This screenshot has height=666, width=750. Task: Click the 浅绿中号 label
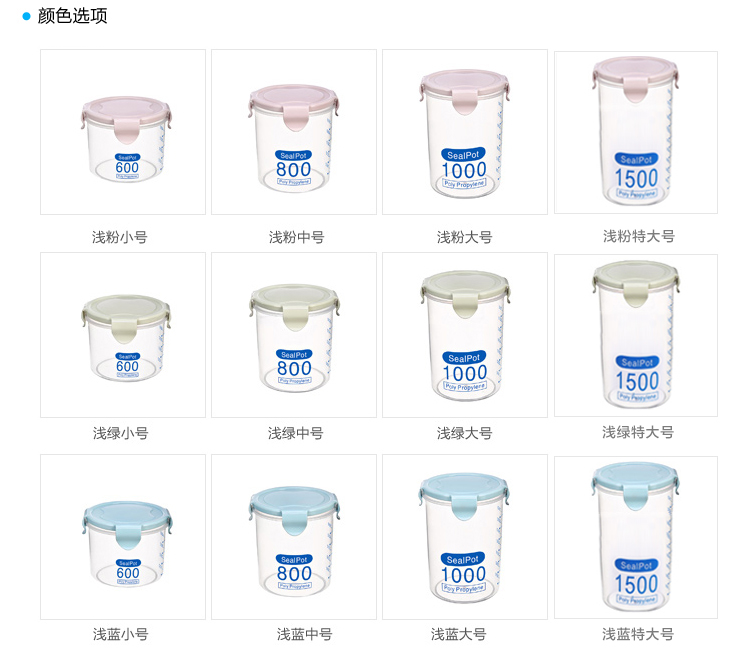296,433
